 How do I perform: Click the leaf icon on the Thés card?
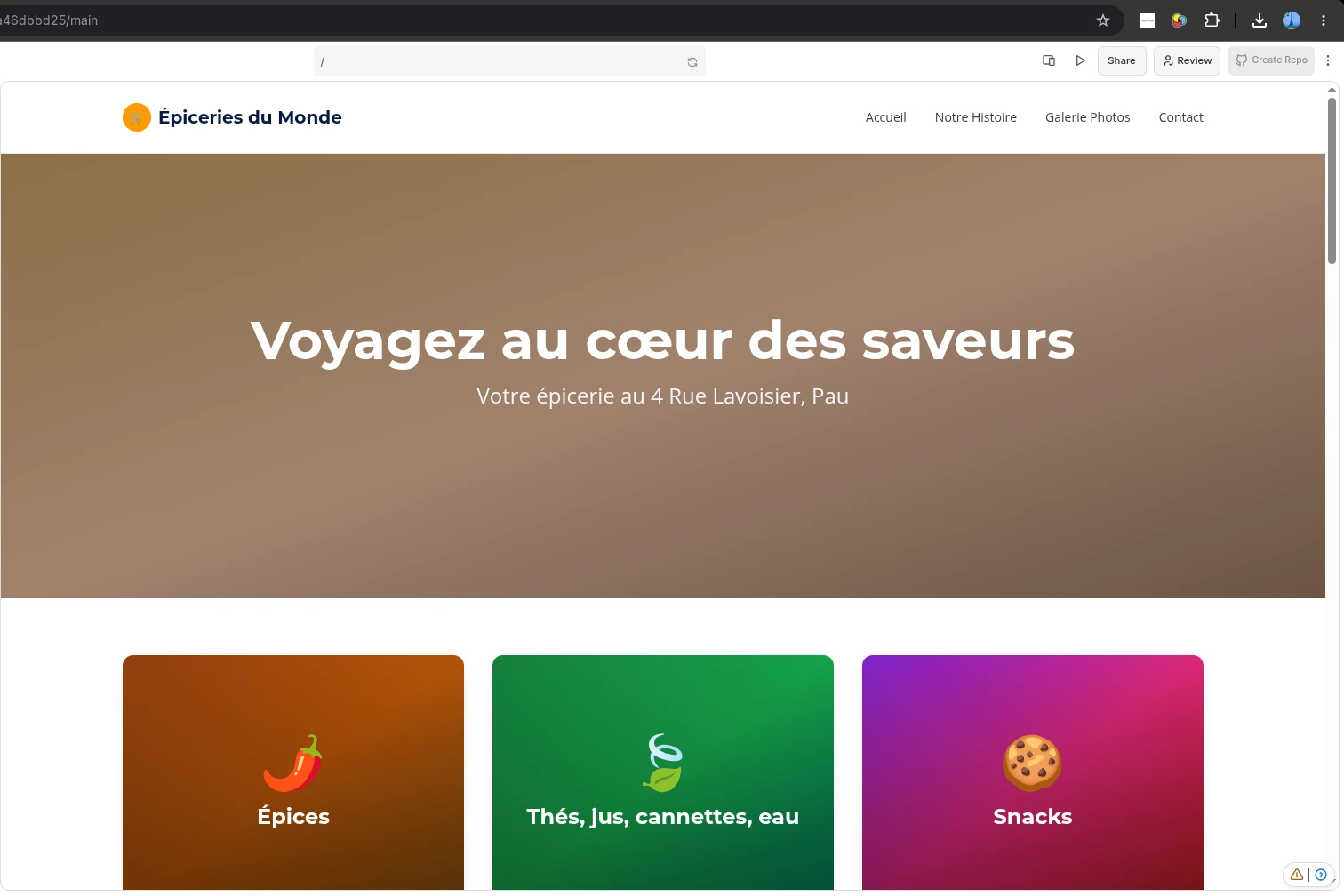[663, 763]
